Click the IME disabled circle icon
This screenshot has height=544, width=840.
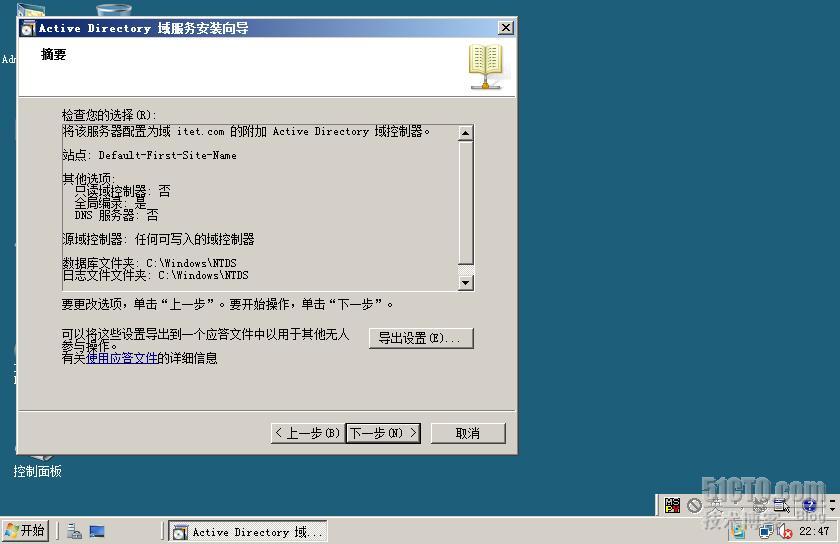694,505
